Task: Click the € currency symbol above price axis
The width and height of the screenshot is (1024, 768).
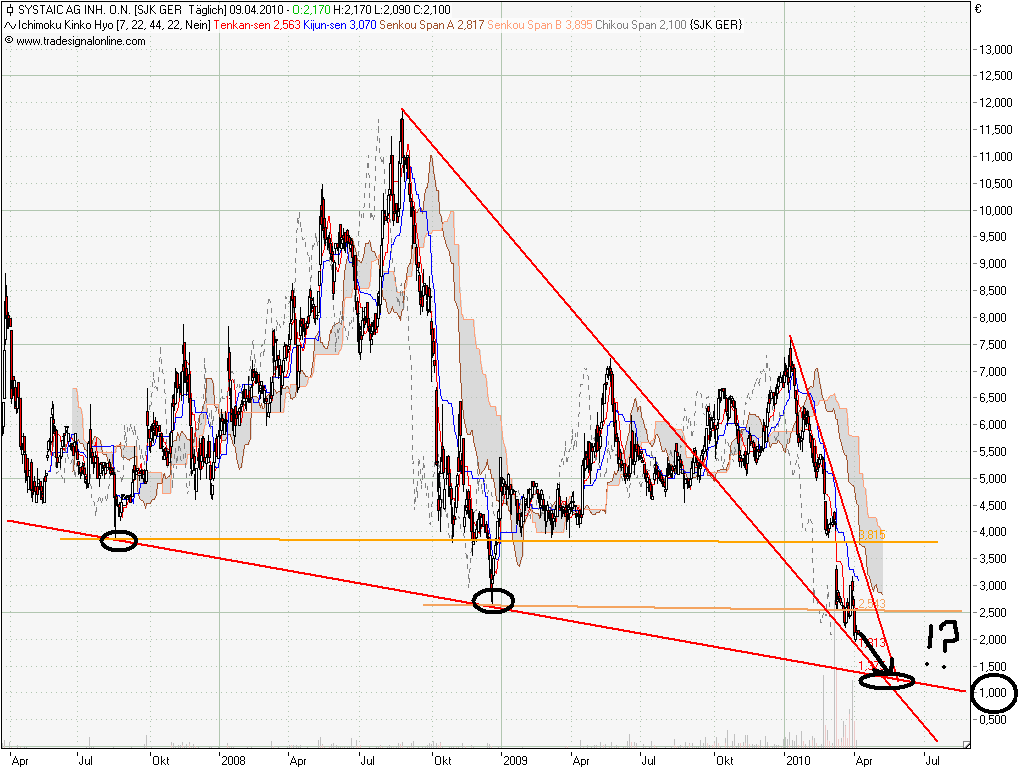Action: pos(978,9)
